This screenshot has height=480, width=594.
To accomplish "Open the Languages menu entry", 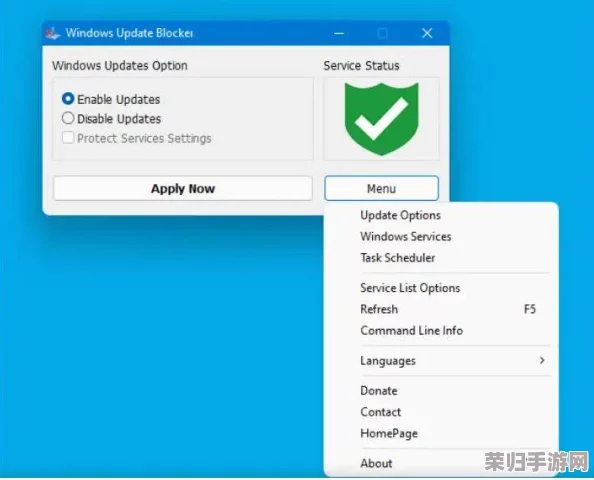I will click(441, 361).
